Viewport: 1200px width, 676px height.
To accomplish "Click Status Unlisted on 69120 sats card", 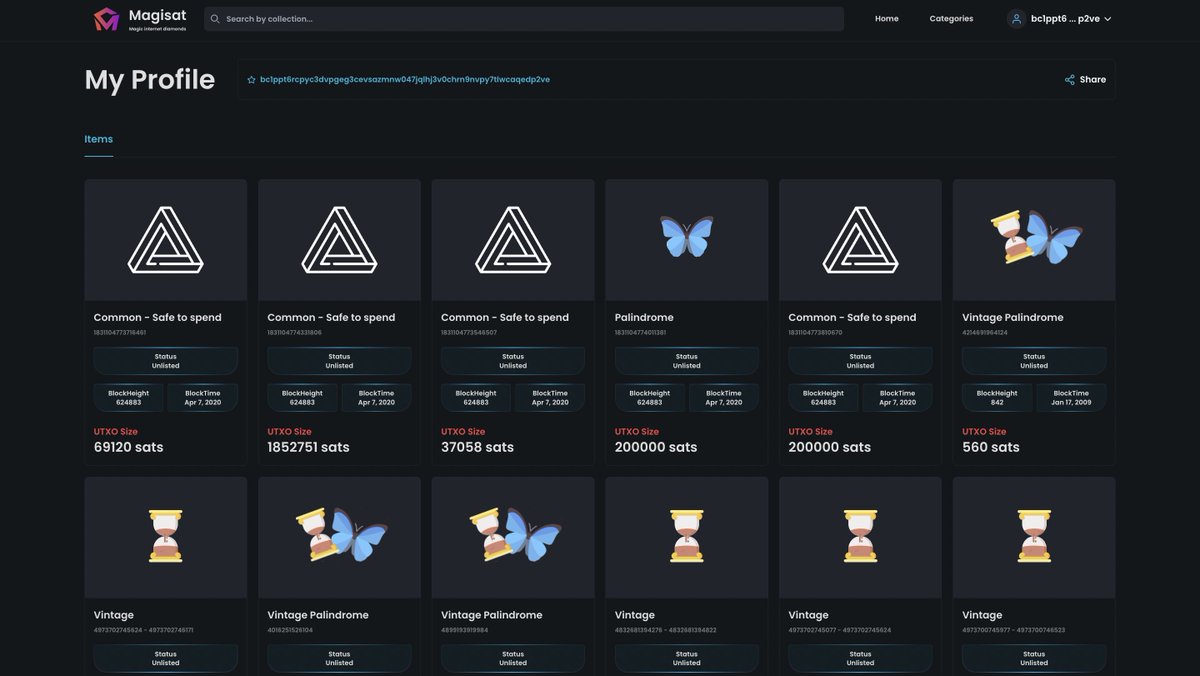I will 165,361.
